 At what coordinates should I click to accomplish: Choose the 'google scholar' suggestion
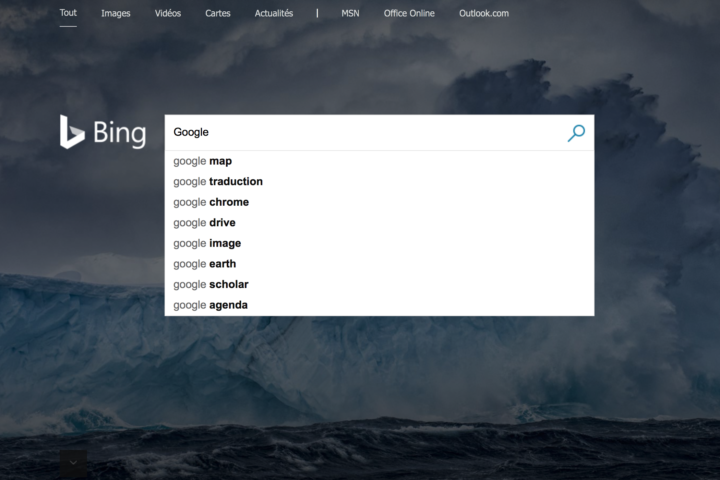click(x=379, y=284)
